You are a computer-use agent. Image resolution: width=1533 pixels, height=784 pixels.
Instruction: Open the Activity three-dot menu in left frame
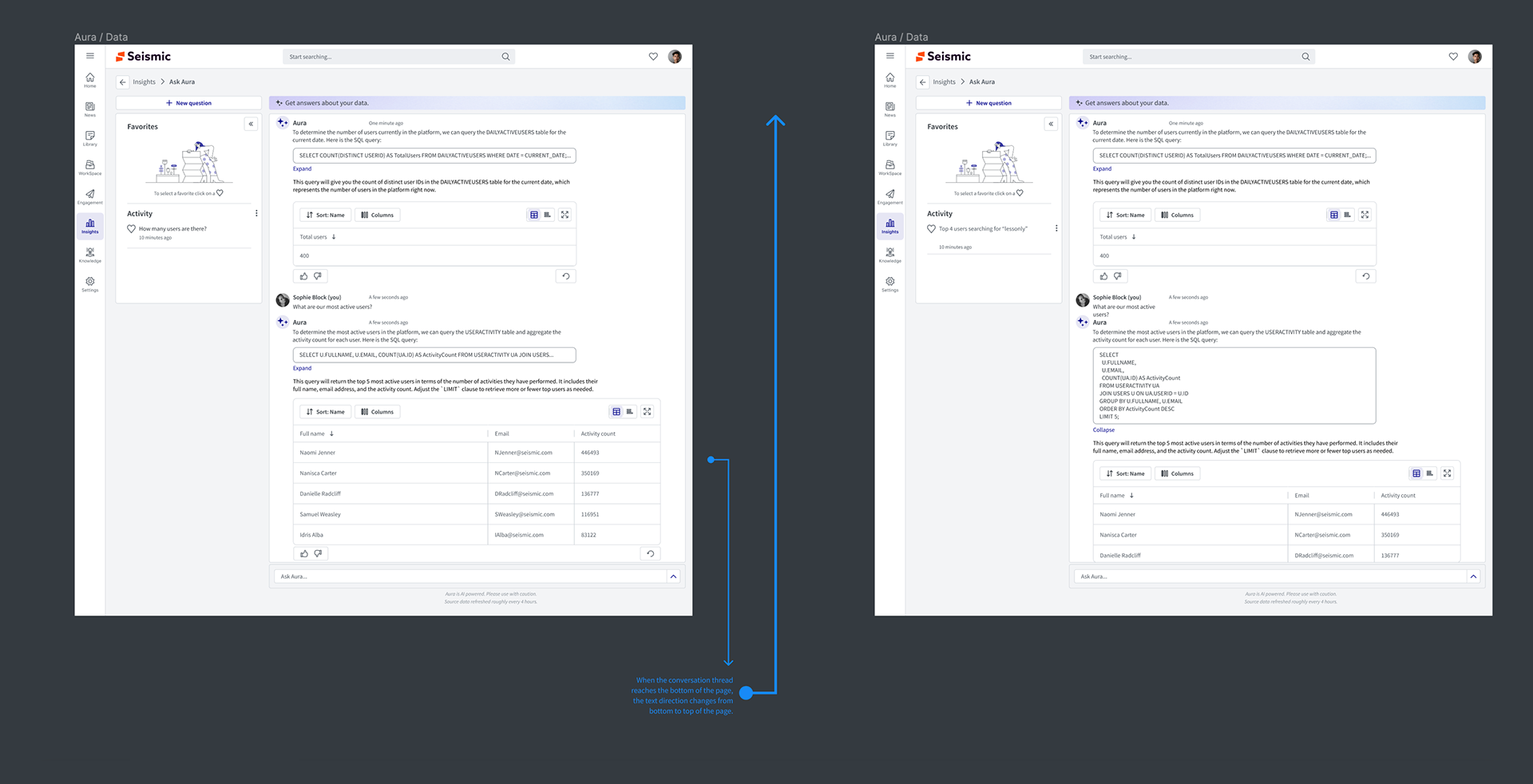click(256, 213)
